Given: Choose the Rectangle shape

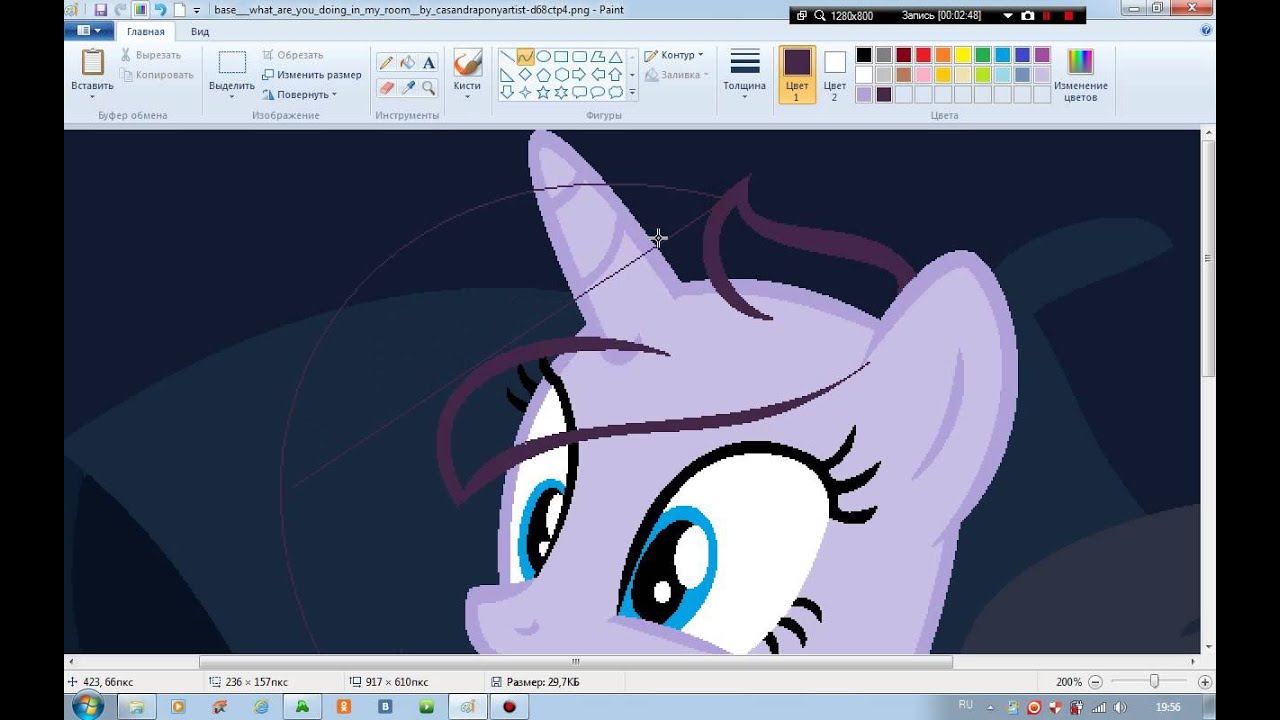Looking at the screenshot, I should [561, 57].
